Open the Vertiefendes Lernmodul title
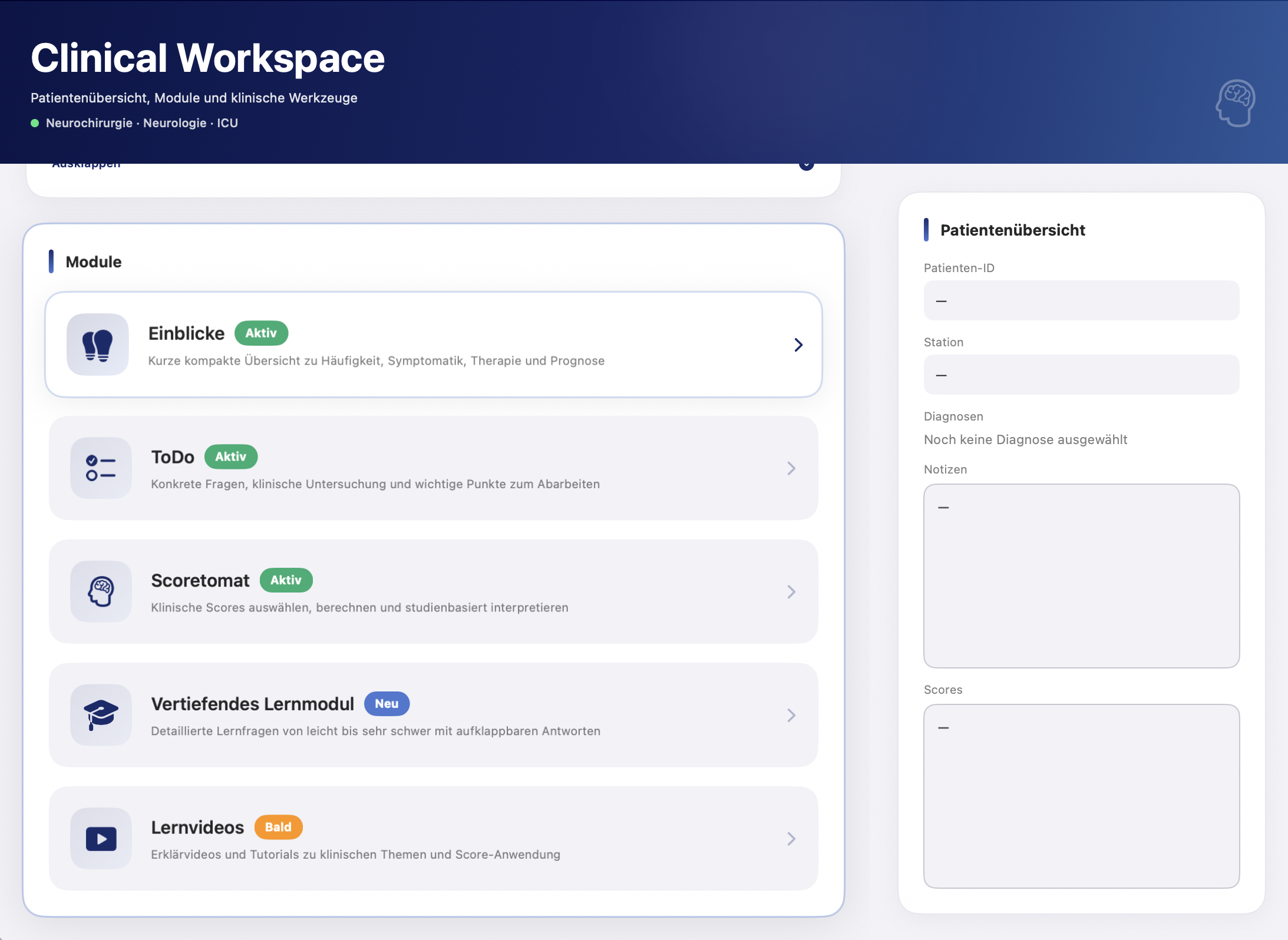Image resolution: width=1288 pixels, height=940 pixels. pyautogui.click(x=252, y=704)
